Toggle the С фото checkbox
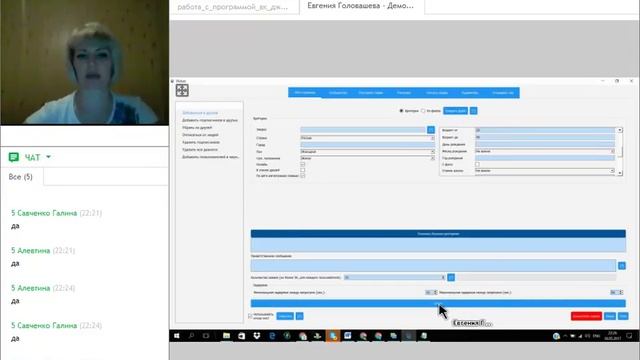640x360 pixels. coord(477,164)
